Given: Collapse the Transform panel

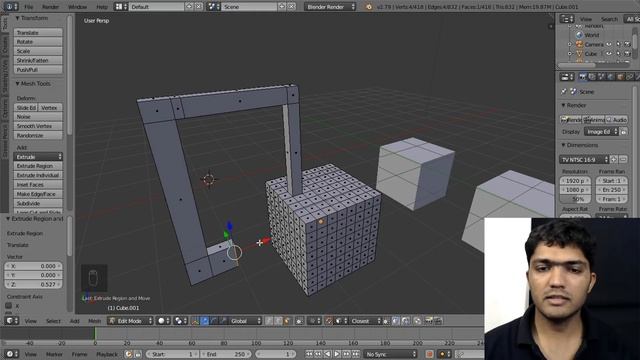Looking at the screenshot, I should coord(18,18).
